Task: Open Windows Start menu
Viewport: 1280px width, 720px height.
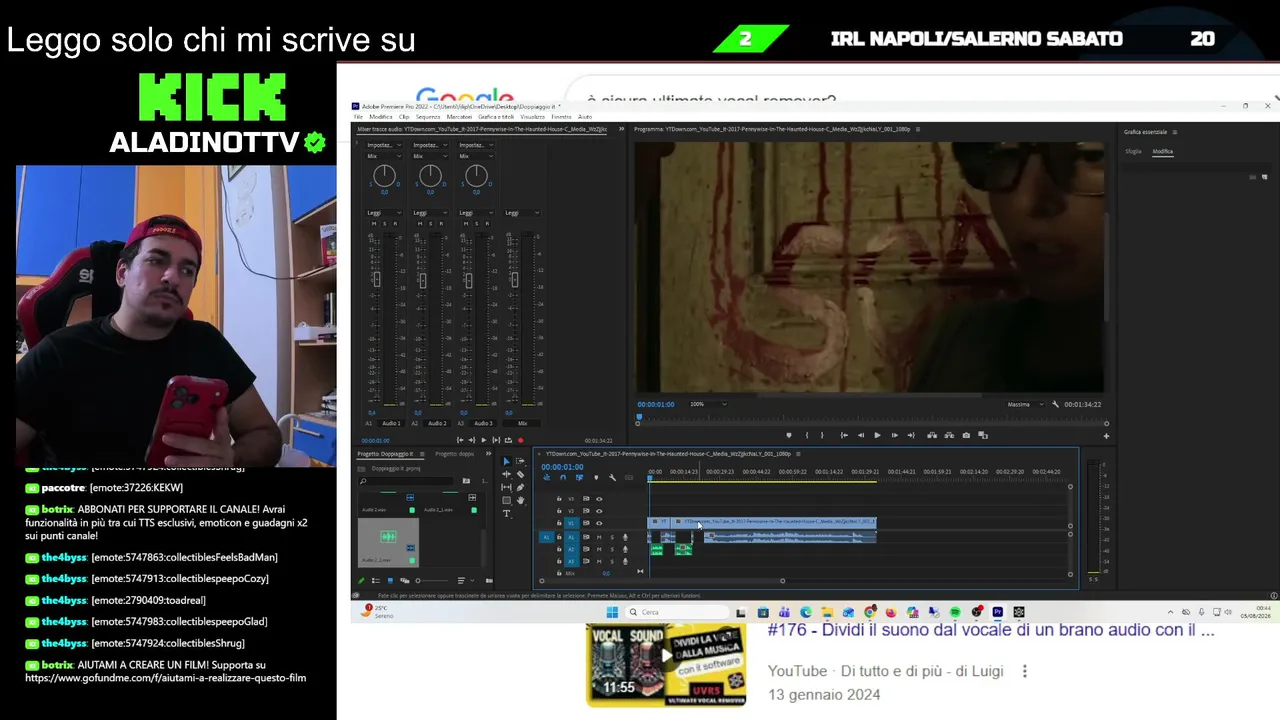Action: (612, 612)
